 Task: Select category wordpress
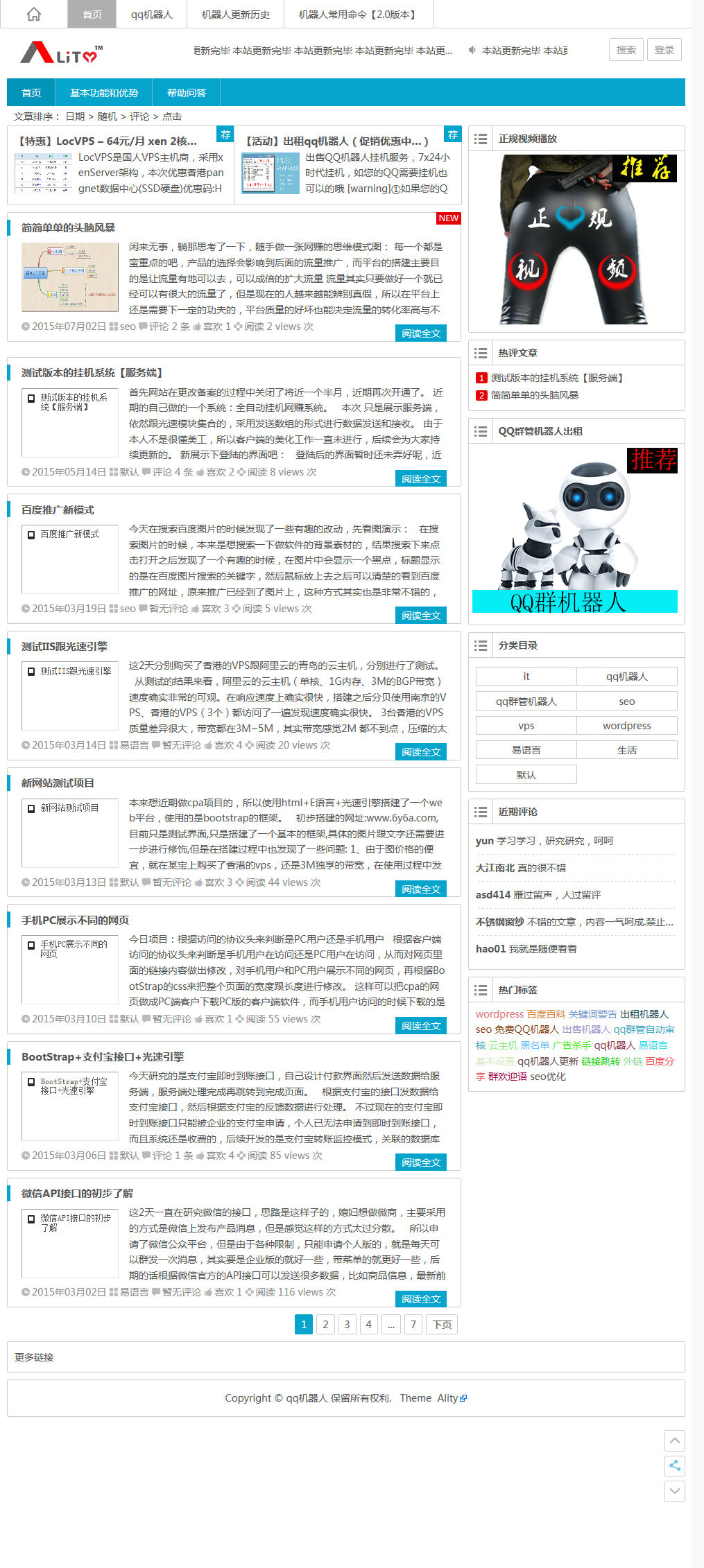coord(627,726)
